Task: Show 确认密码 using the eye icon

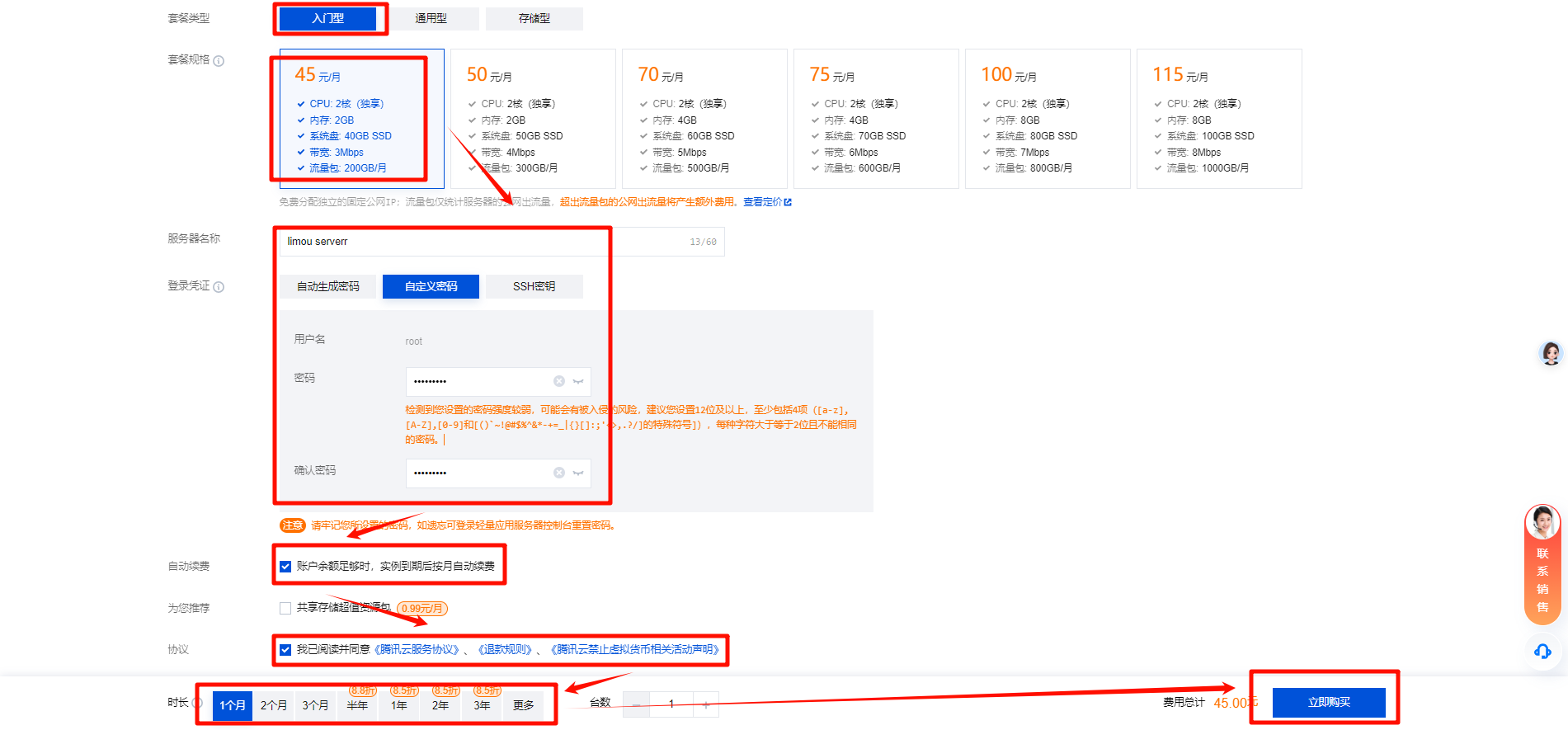Action: (578, 473)
